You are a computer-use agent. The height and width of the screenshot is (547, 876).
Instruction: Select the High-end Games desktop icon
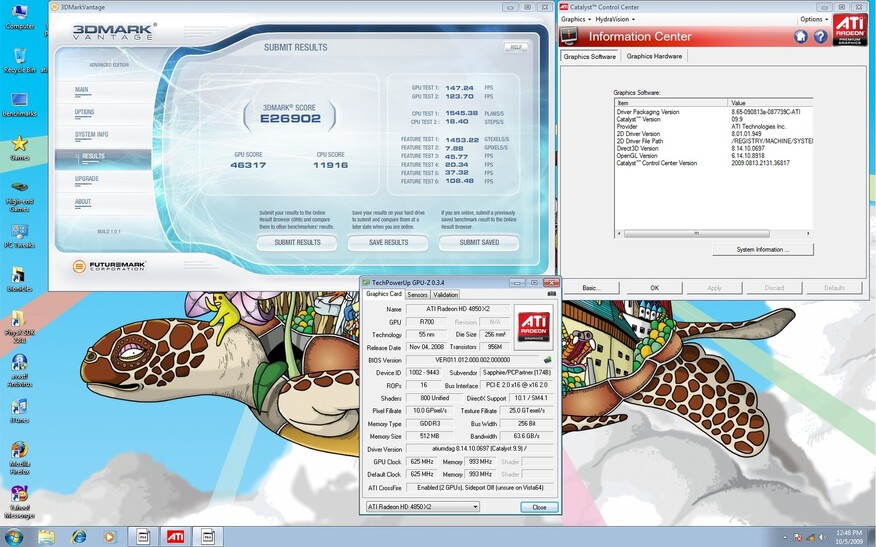20,196
